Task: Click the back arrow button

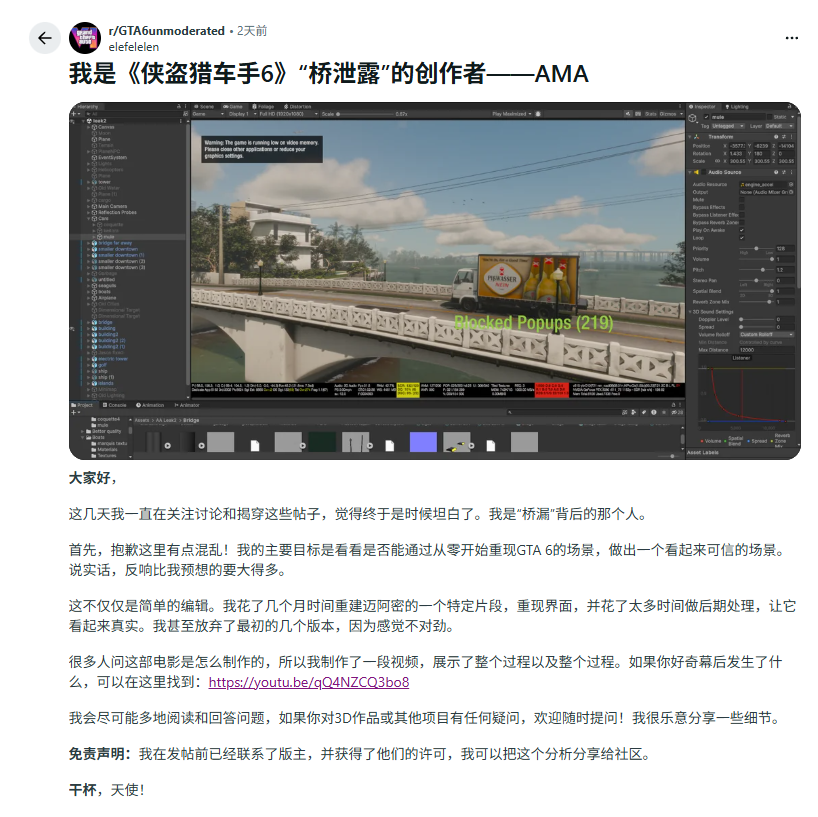Action: (x=44, y=38)
